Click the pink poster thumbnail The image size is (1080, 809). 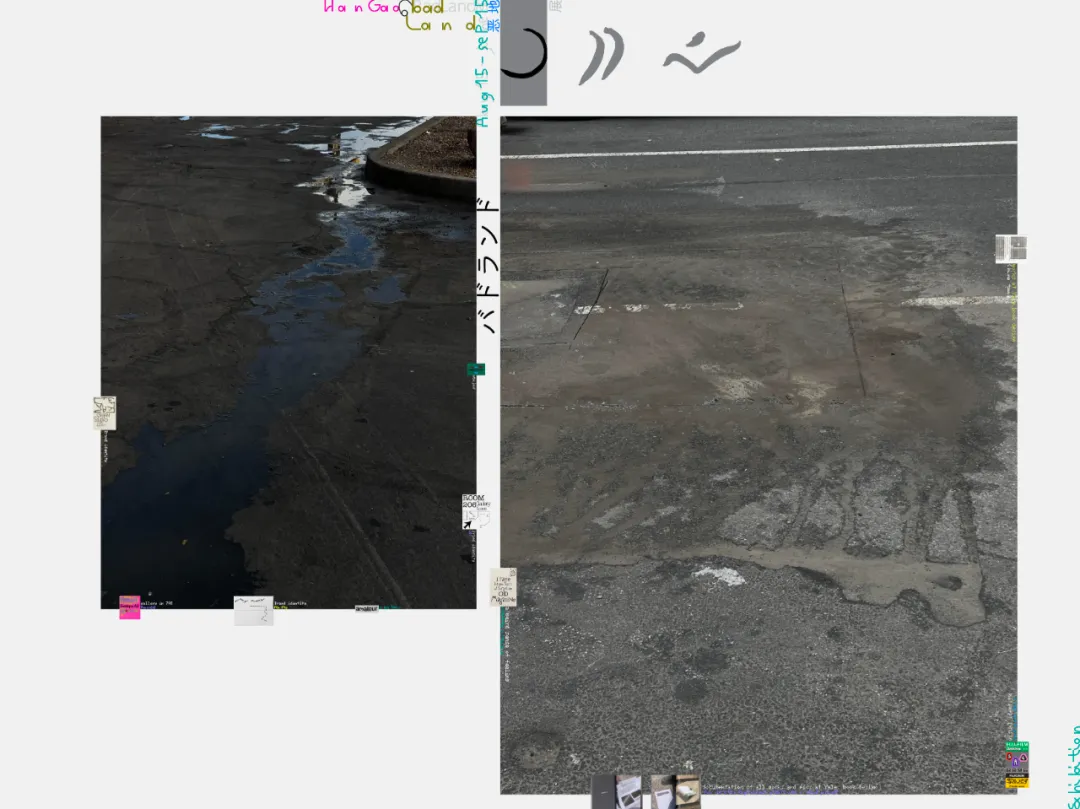[x=129, y=607]
